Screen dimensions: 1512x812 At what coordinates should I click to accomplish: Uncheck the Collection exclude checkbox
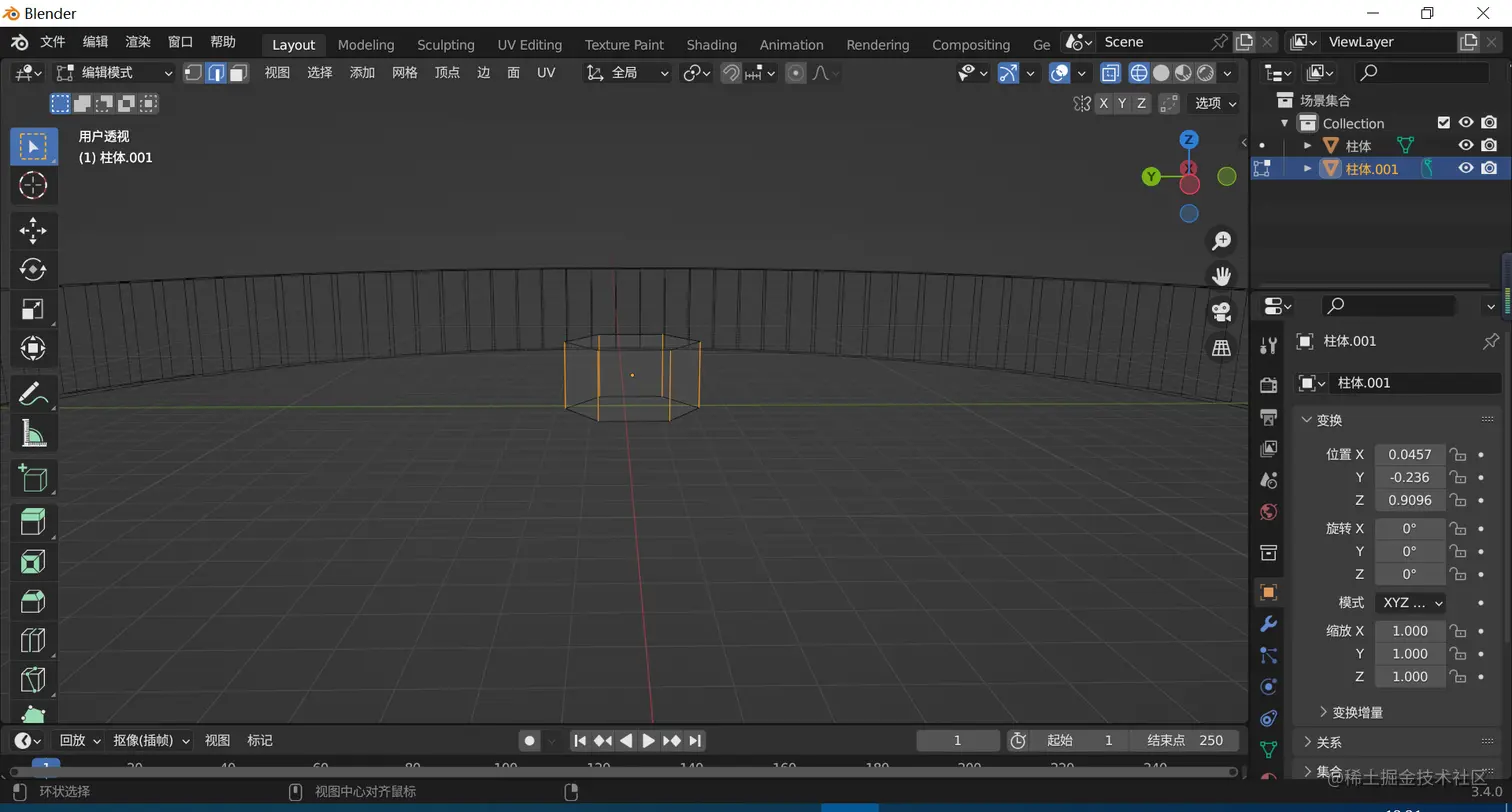1443,122
